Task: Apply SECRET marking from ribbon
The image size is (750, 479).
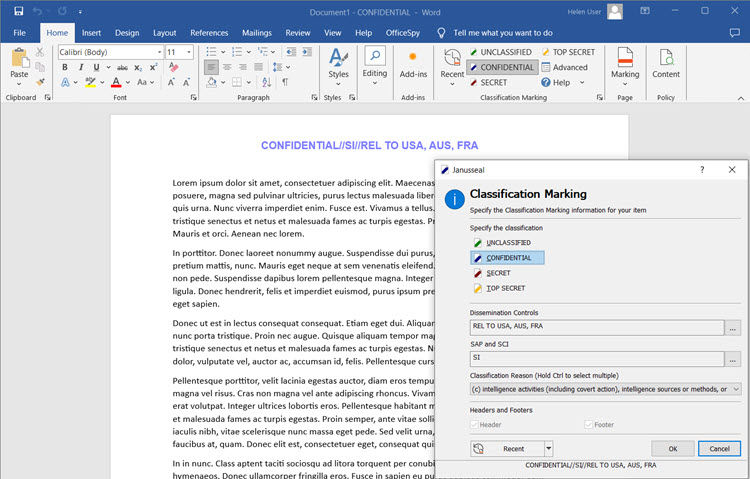Action: tap(489, 82)
